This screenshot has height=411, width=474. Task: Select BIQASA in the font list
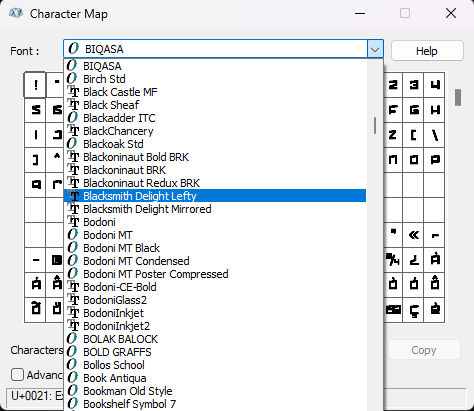(x=215, y=66)
